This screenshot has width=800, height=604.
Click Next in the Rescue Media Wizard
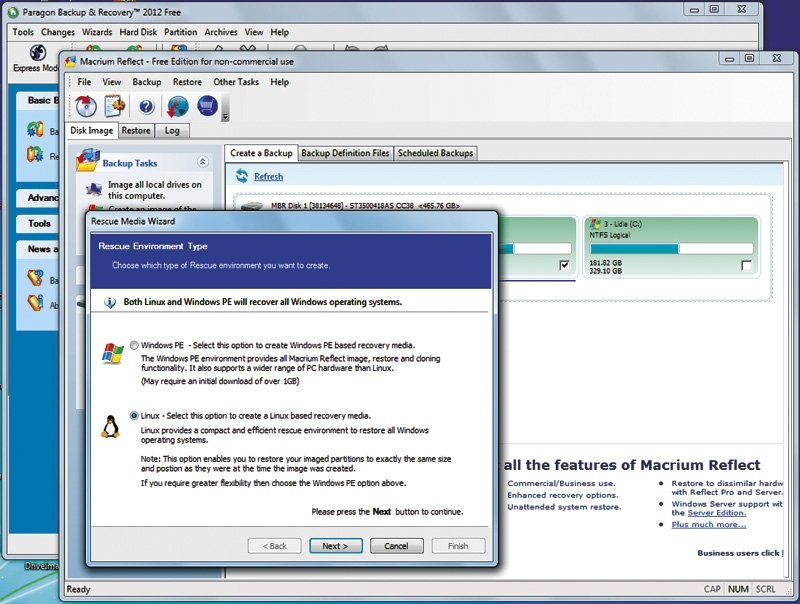click(336, 546)
